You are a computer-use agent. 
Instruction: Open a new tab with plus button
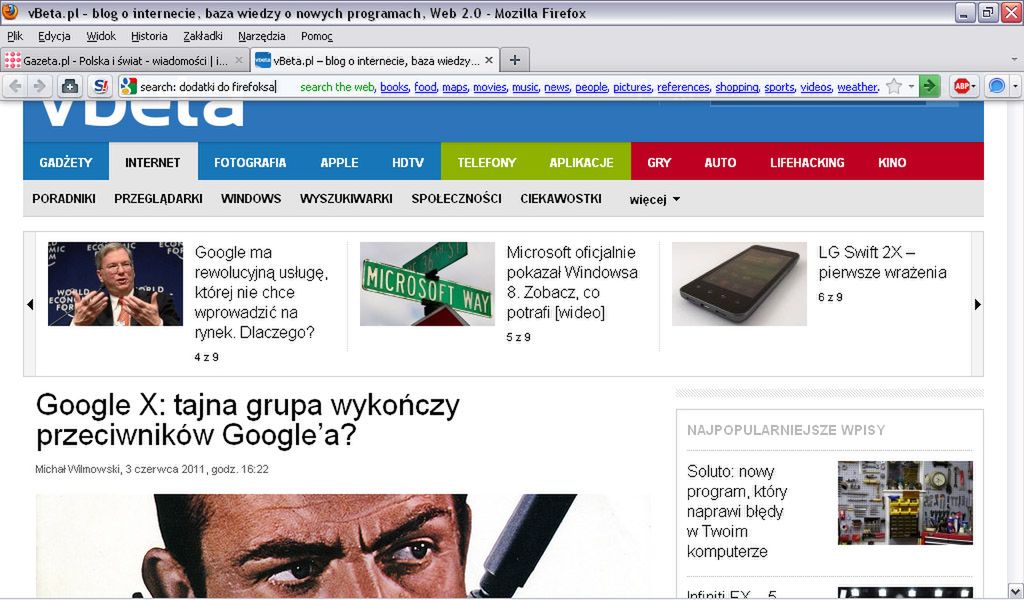pyautogui.click(x=515, y=60)
